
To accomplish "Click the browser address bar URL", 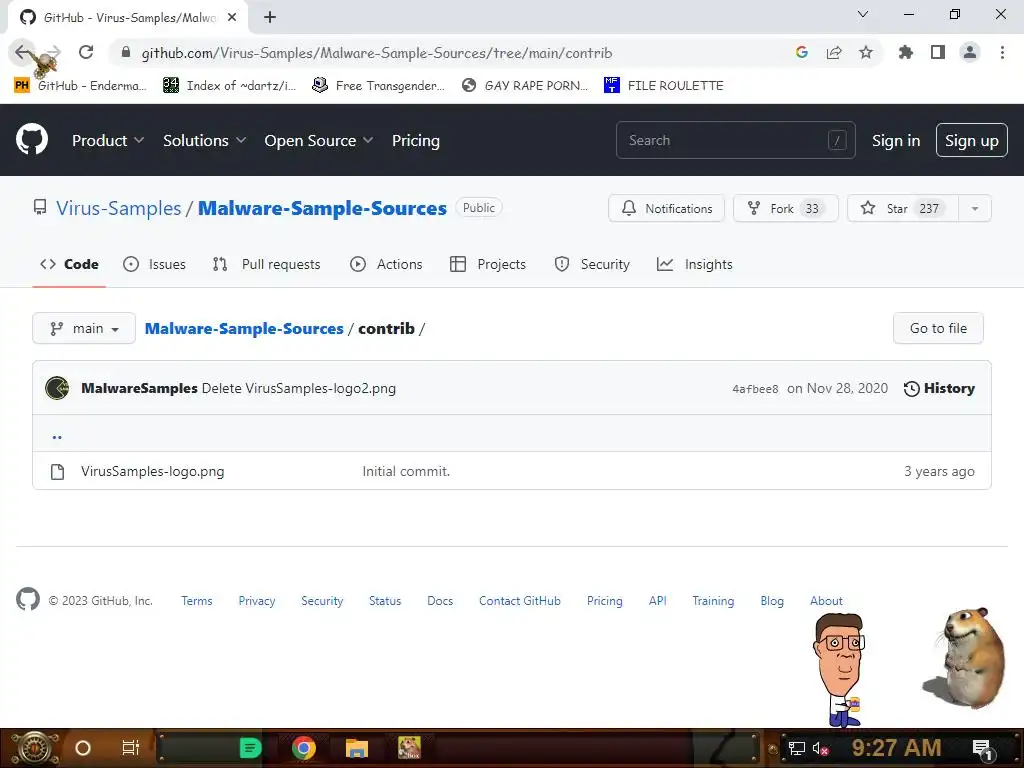I will tap(377, 53).
